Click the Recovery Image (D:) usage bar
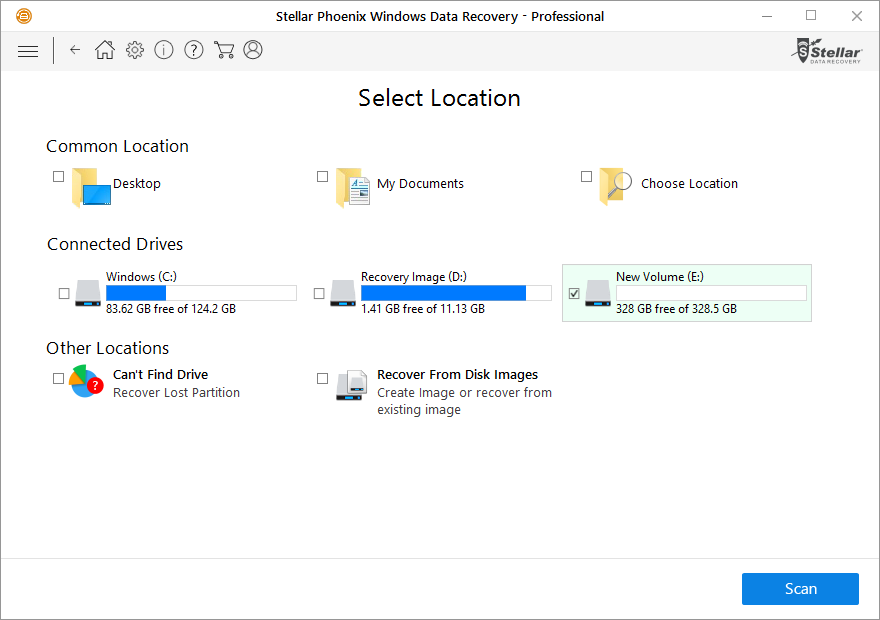 pyautogui.click(x=456, y=293)
